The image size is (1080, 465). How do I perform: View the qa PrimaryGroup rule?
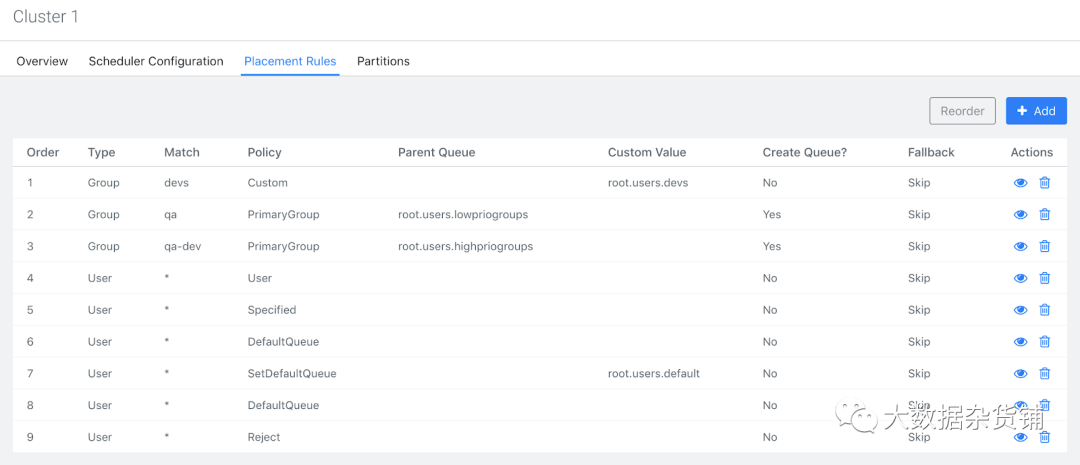click(1020, 215)
